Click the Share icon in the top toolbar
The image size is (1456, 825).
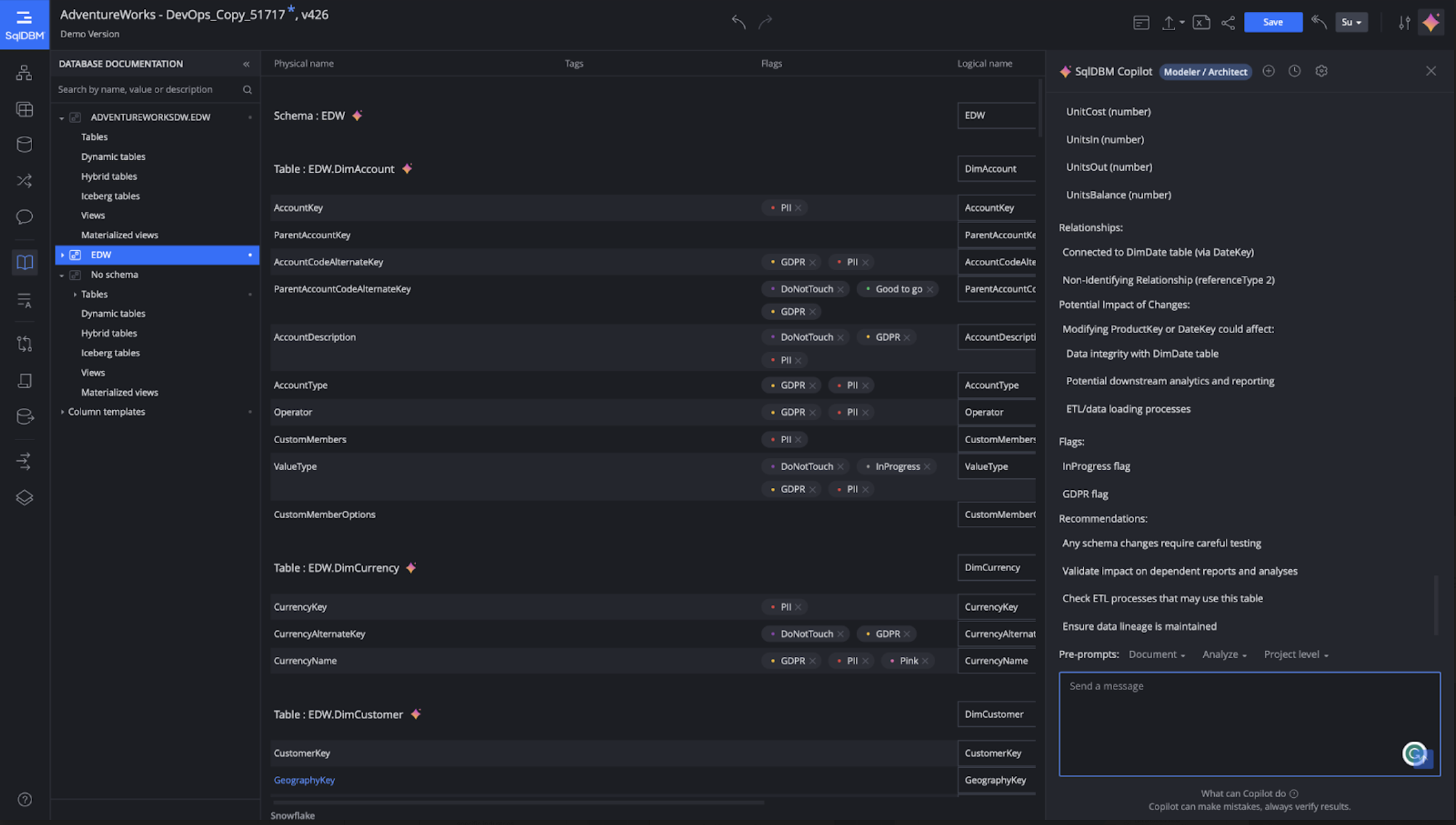1228,22
